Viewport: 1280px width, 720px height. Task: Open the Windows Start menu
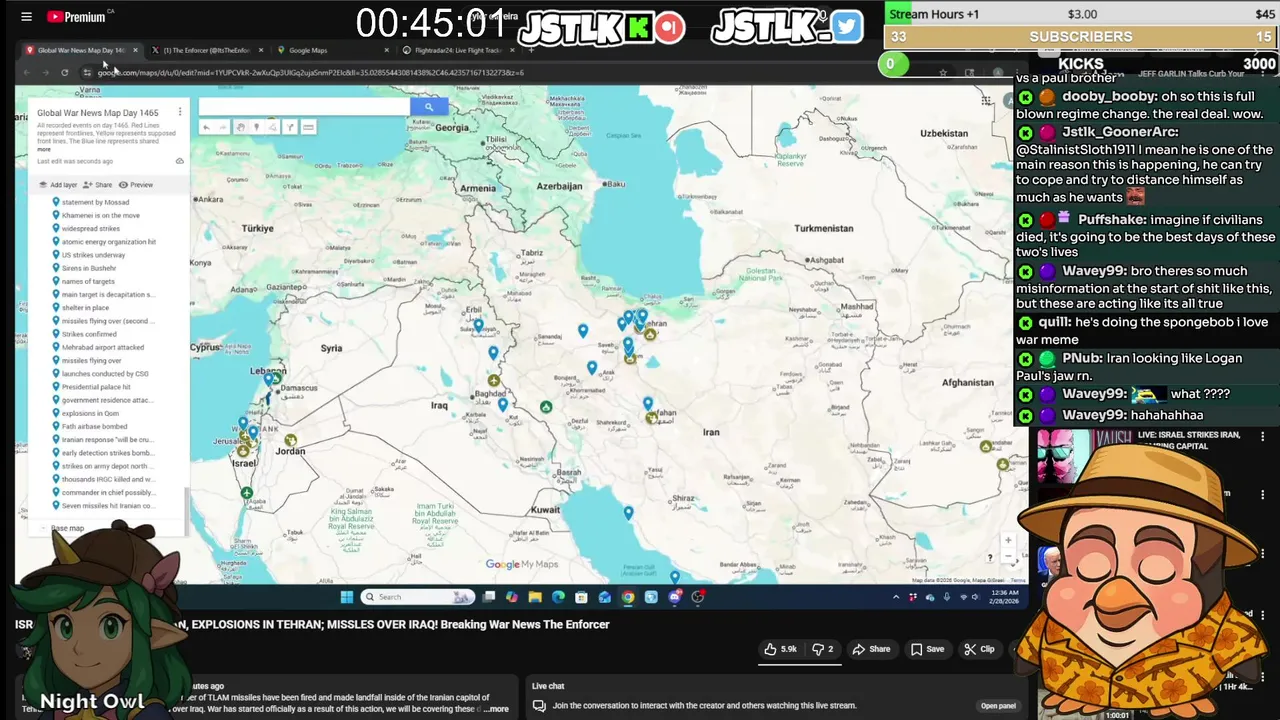(347, 597)
